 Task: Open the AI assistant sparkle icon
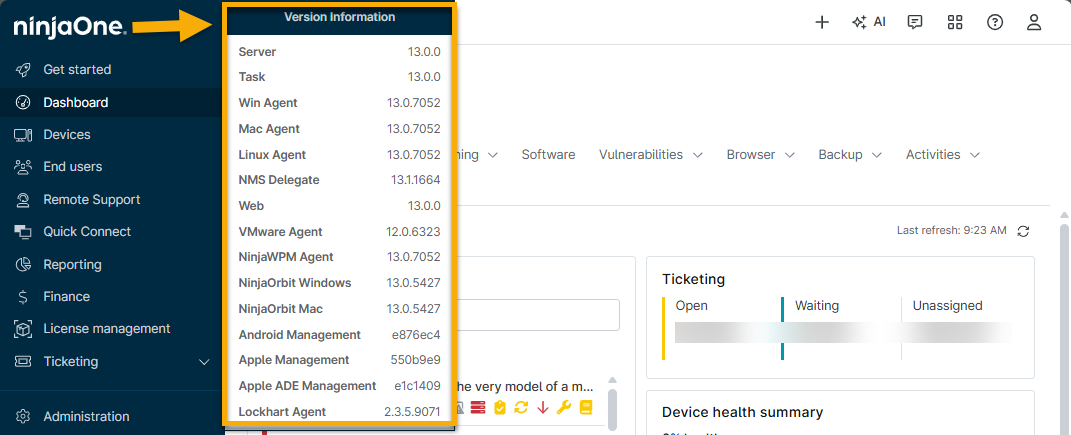(869, 22)
